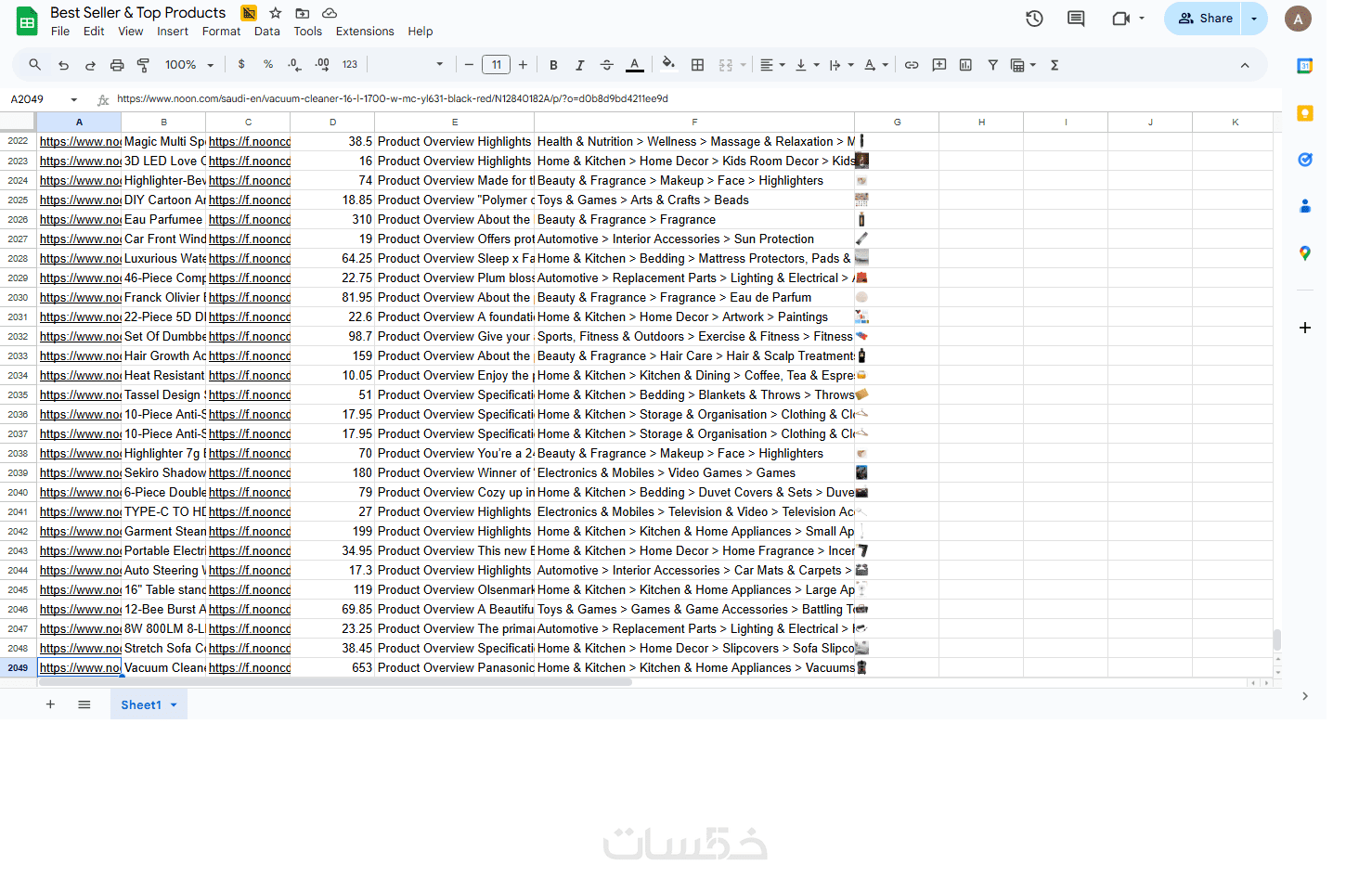Open the Meet call dropdown
1372x878 pixels.
1142,19
